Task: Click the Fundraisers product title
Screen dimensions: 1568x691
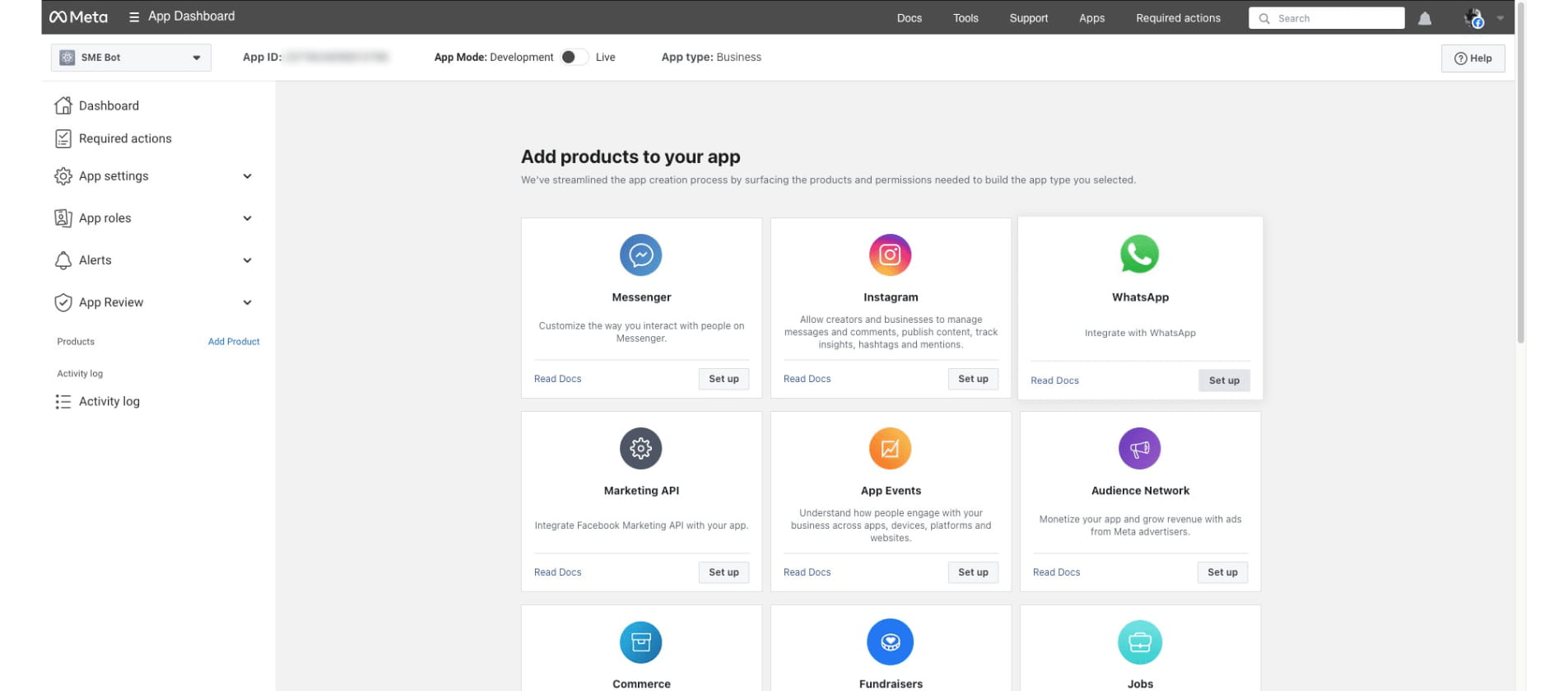Action: pos(891,684)
